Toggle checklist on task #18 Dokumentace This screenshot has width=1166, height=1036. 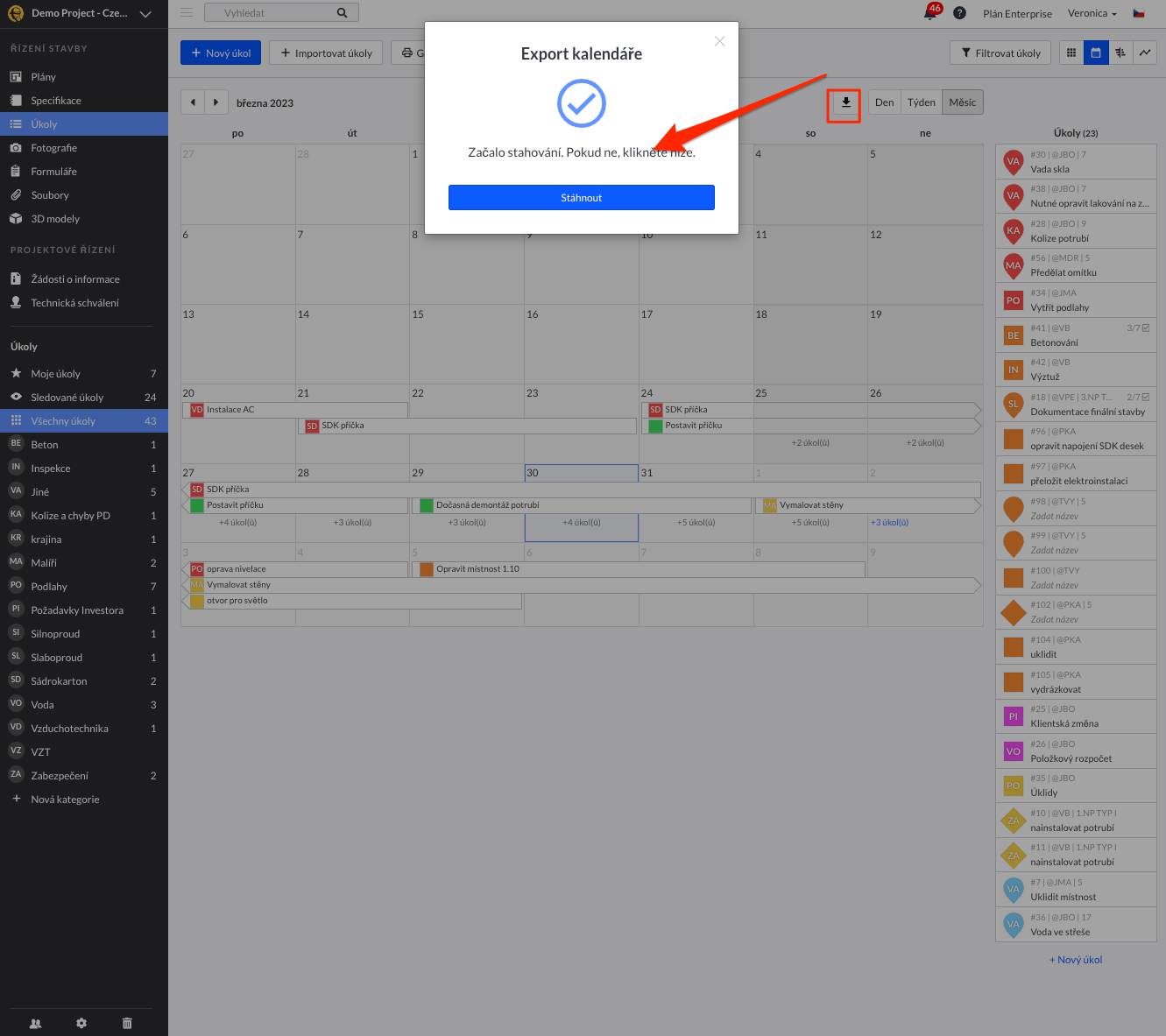[1146, 397]
